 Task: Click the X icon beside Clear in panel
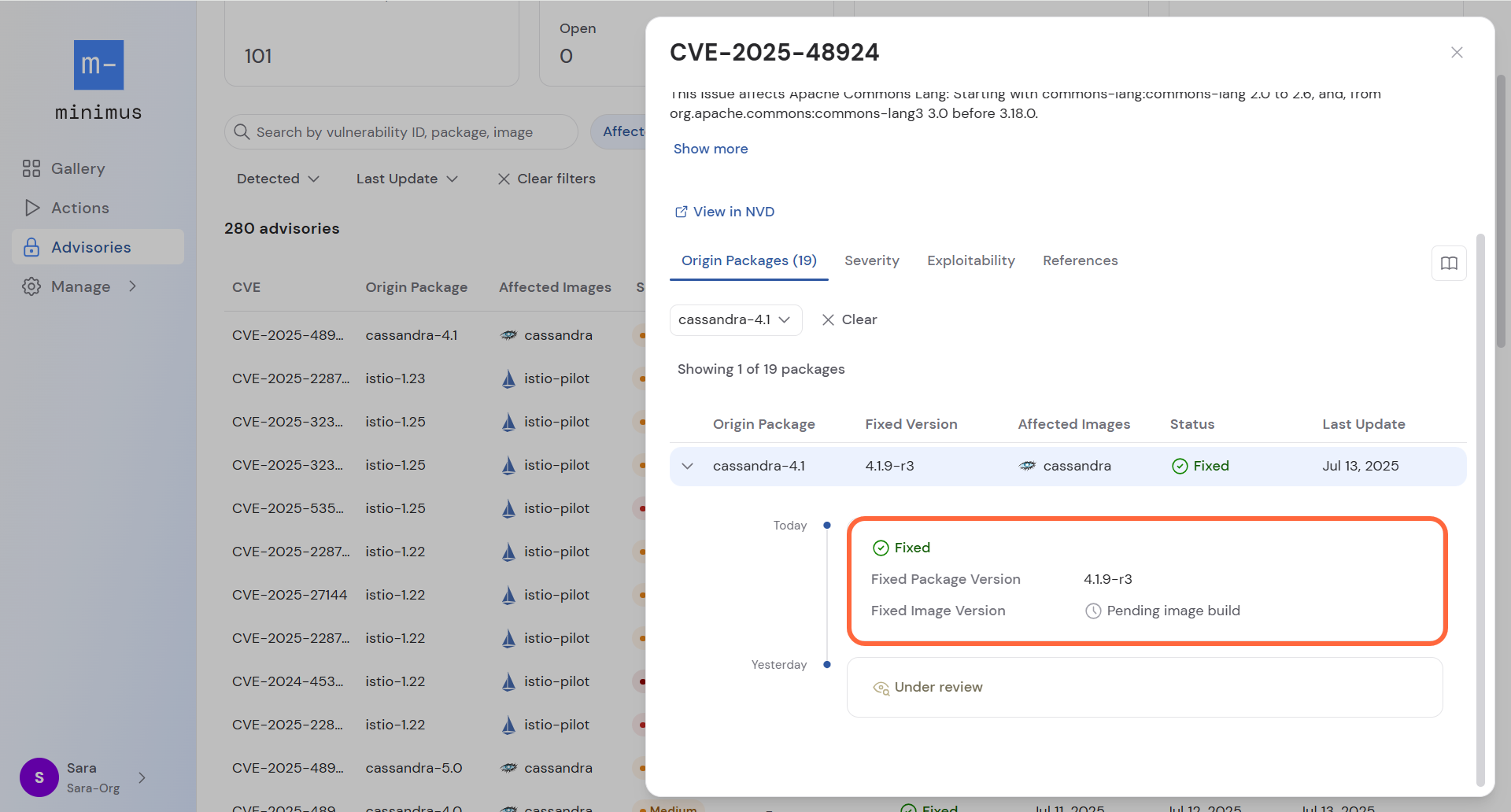[x=828, y=319]
